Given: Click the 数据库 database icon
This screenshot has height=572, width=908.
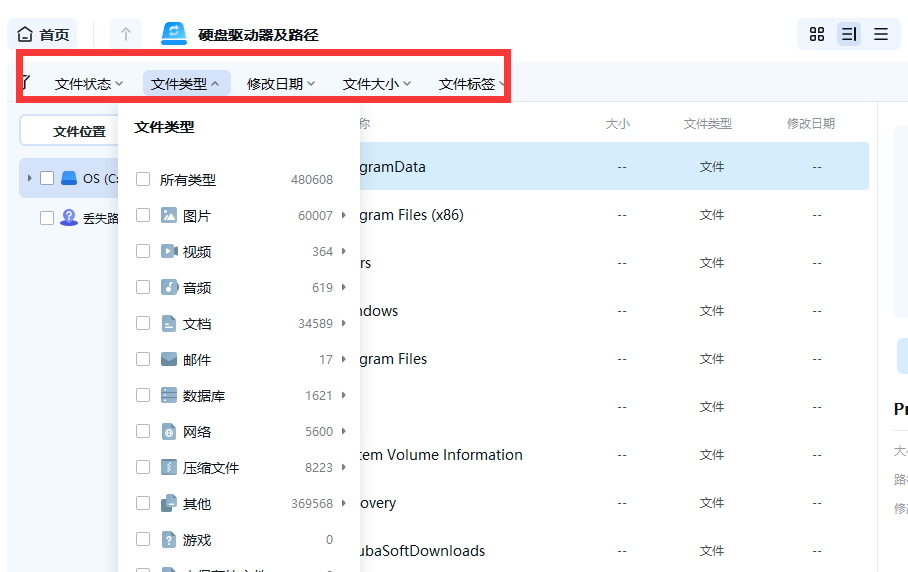Looking at the screenshot, I should [x=169, y=395].
